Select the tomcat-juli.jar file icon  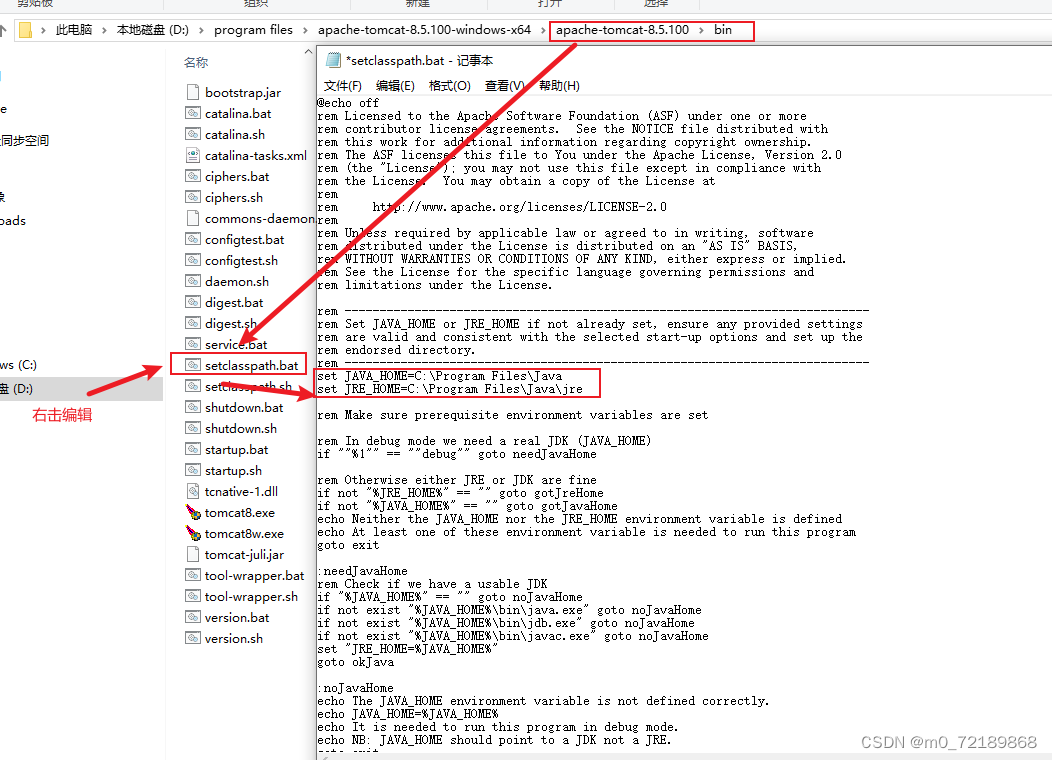pyautogui.click(x=191, y=554)
